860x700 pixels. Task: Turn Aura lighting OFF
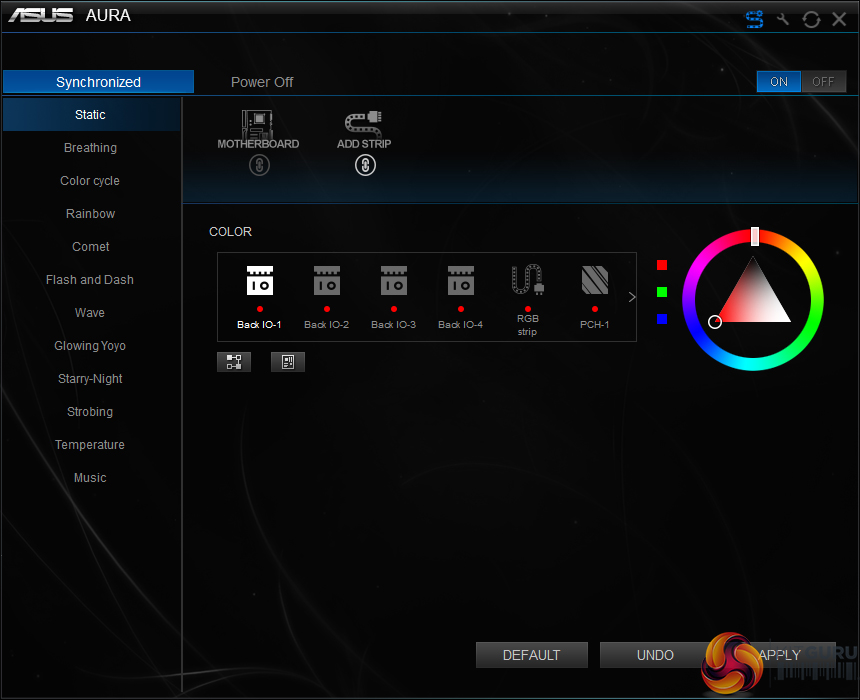(x=823, y=82)
